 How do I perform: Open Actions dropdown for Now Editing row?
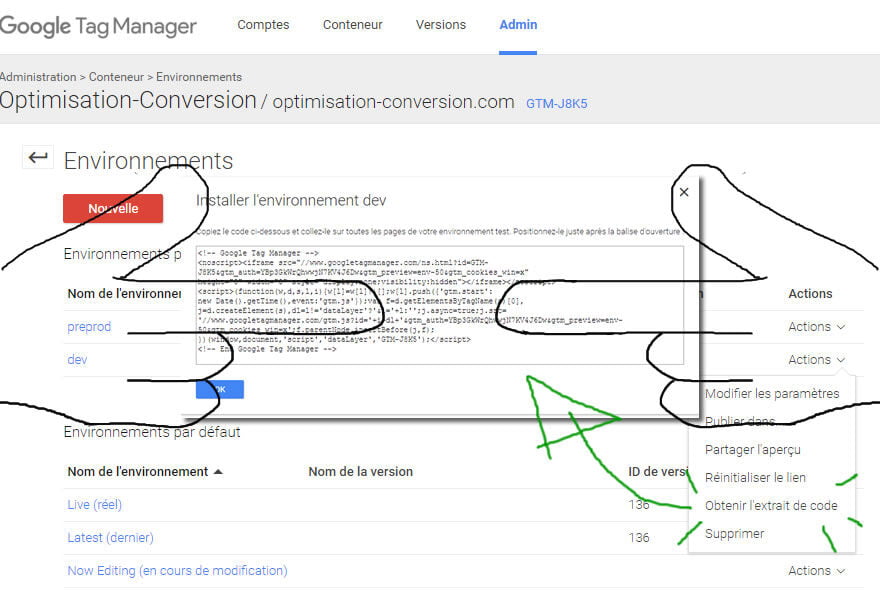pyautogui.click(x=816, y=570)
